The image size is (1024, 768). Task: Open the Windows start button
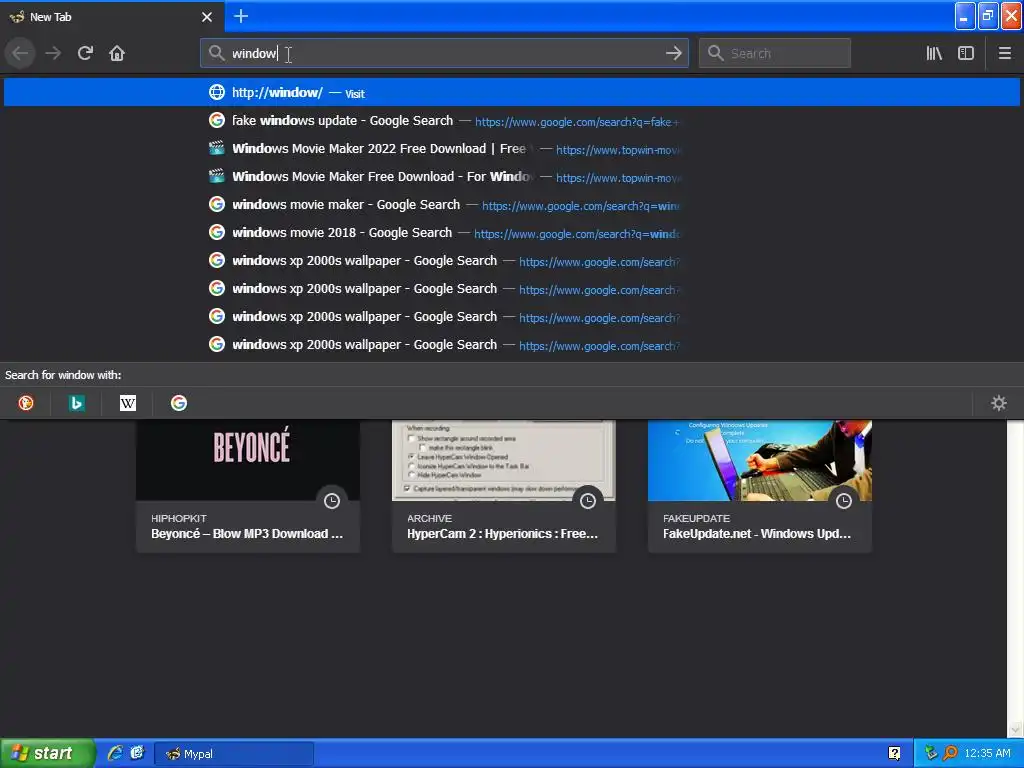47,754
